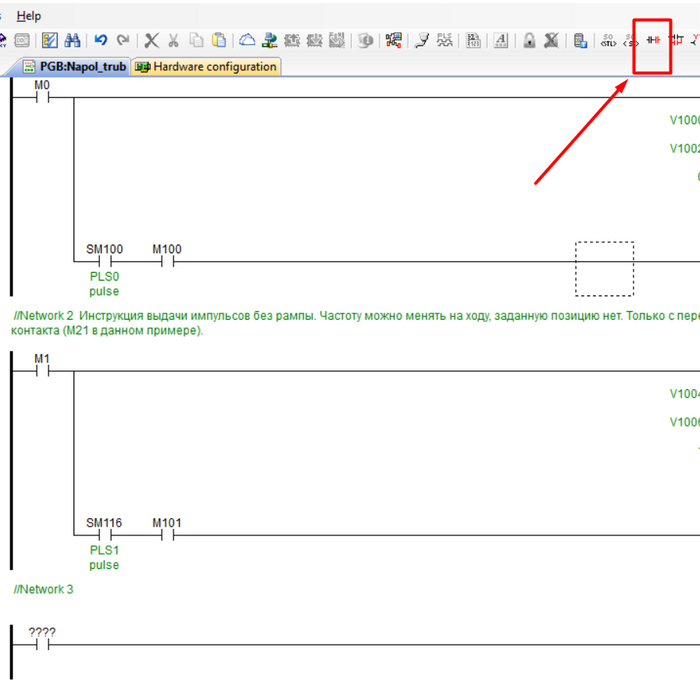Select the M0 contact in first network
Image resolution: width=700 pixels, height=694 pixels.
tap(42, 98)
